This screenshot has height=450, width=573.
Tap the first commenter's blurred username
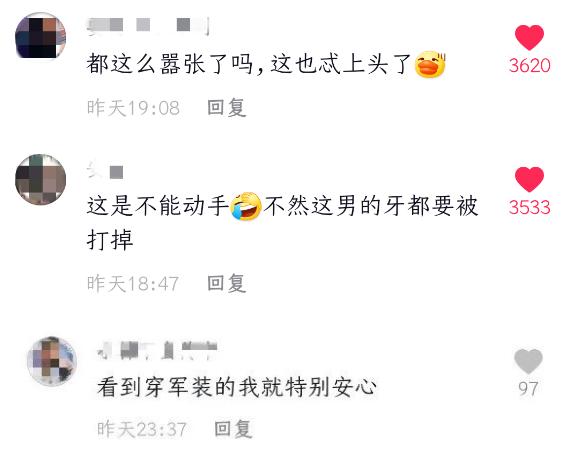click(x=148, y=26)
